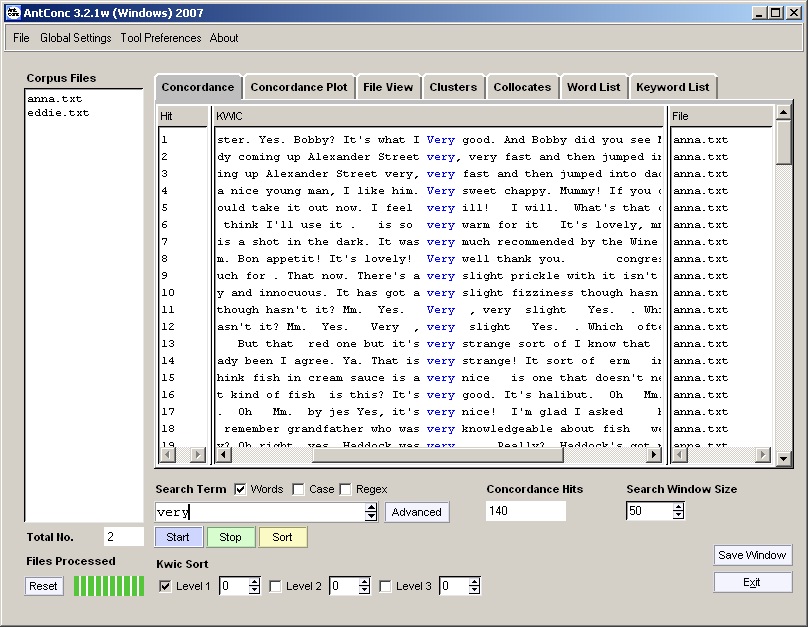Enable the Regex search checkbox
808x627 pixels.
pyautogui.click(x=346, y=489)
